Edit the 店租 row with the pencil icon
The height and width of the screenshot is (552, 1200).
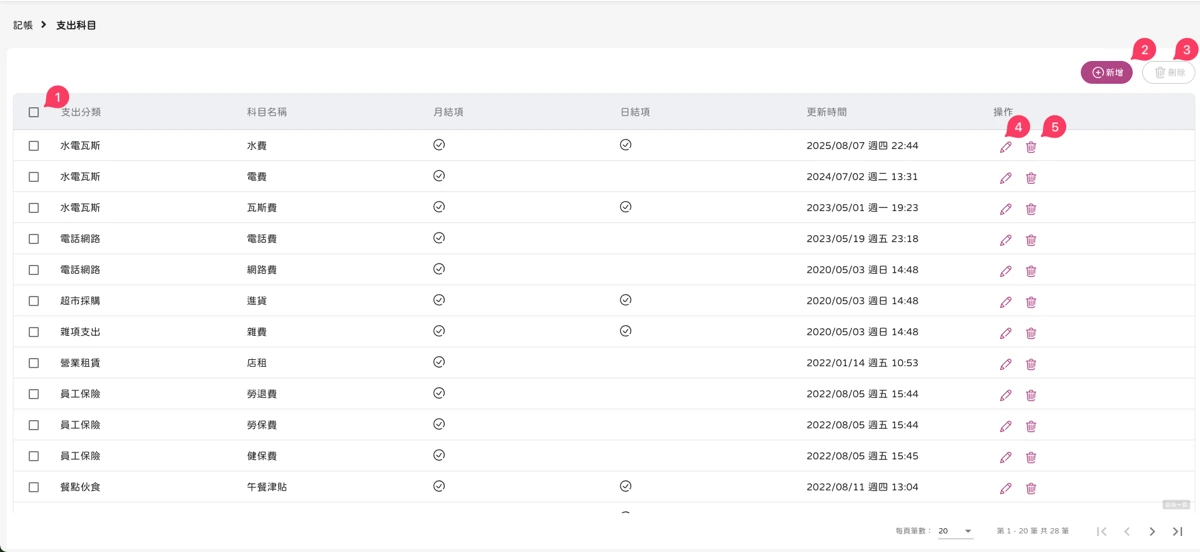coord(1006,364)
